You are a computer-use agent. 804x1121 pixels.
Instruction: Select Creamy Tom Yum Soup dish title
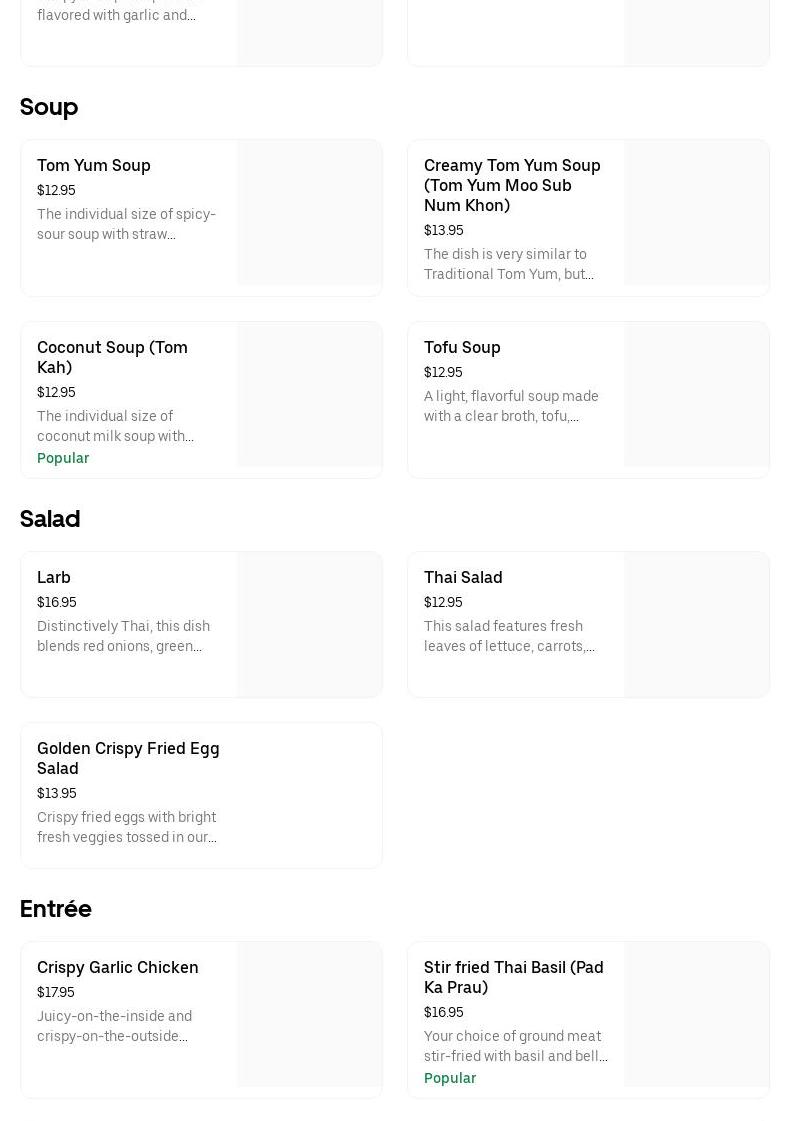(512, 185)
